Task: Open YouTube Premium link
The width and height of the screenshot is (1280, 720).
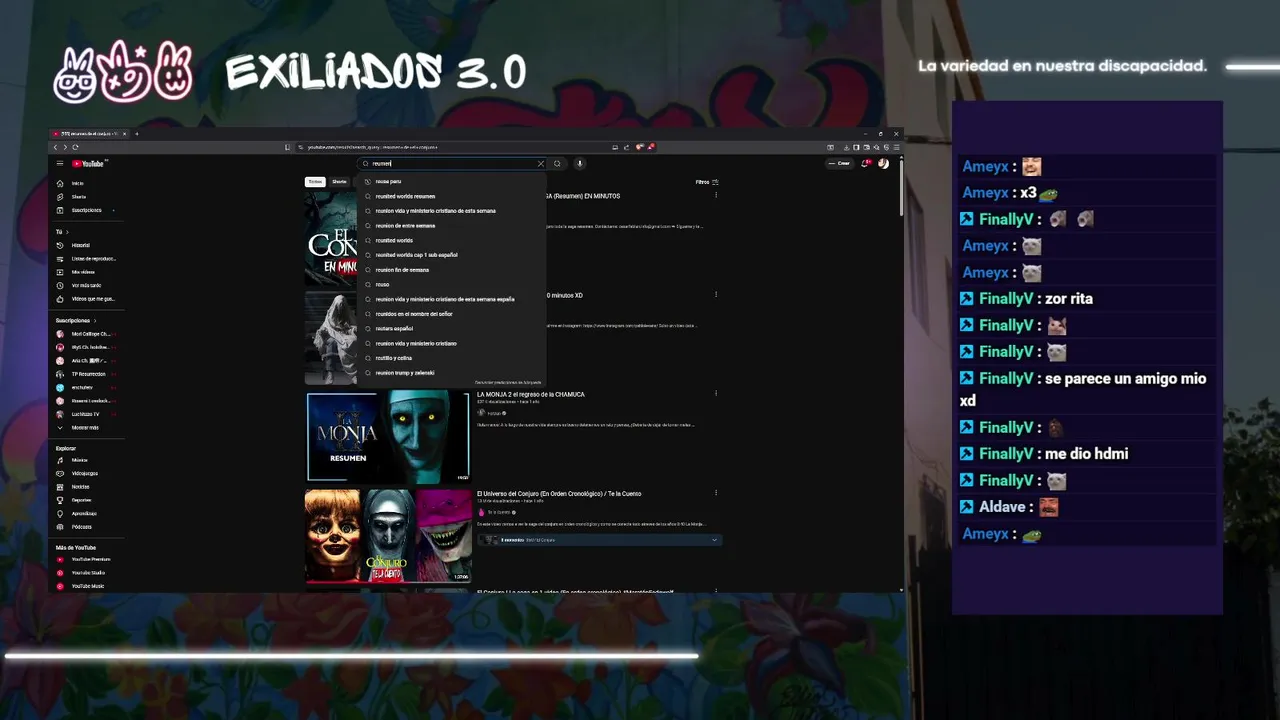Action: coord(85,559)
